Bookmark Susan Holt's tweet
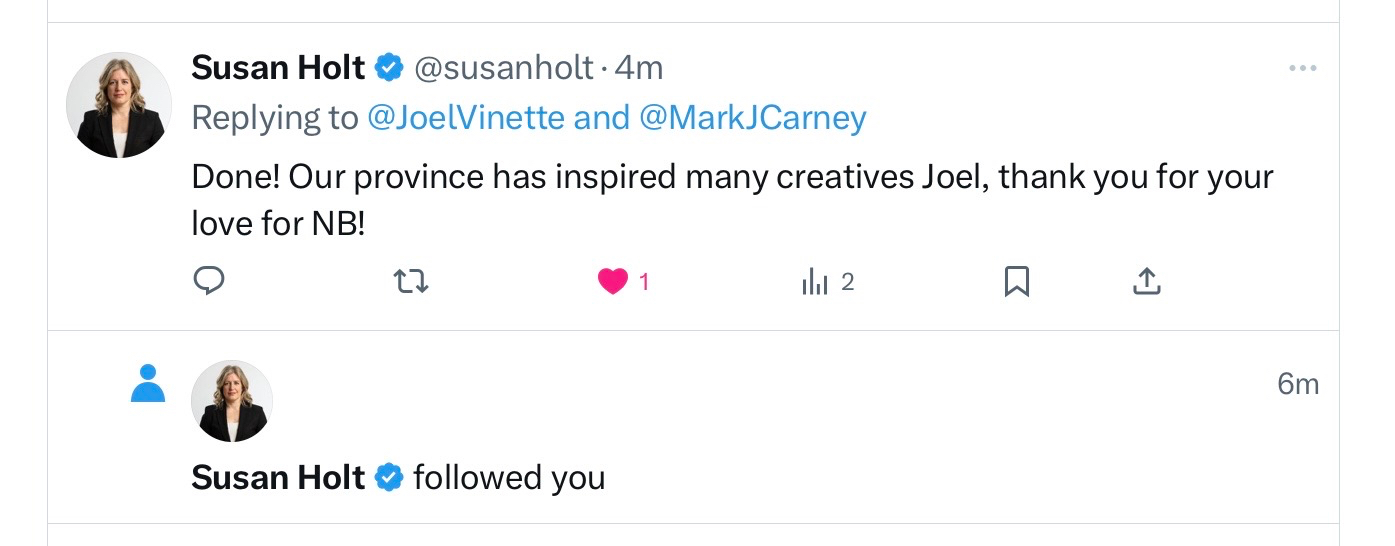The width and height of the screenshot is (1395, 546). tap(1016, 282)
